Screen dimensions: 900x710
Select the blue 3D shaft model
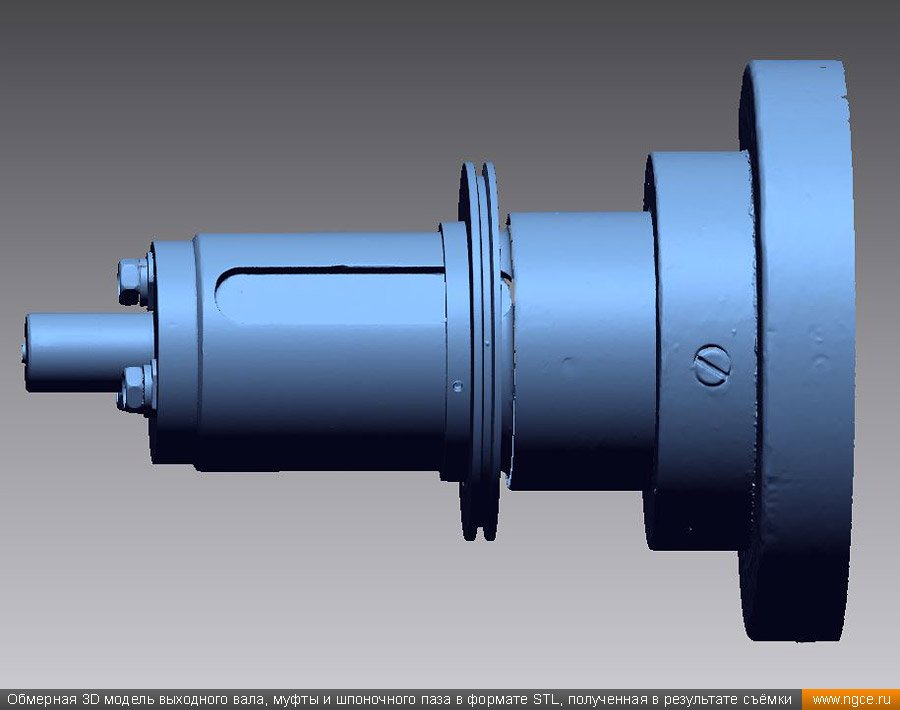click(x=440, y=350)
